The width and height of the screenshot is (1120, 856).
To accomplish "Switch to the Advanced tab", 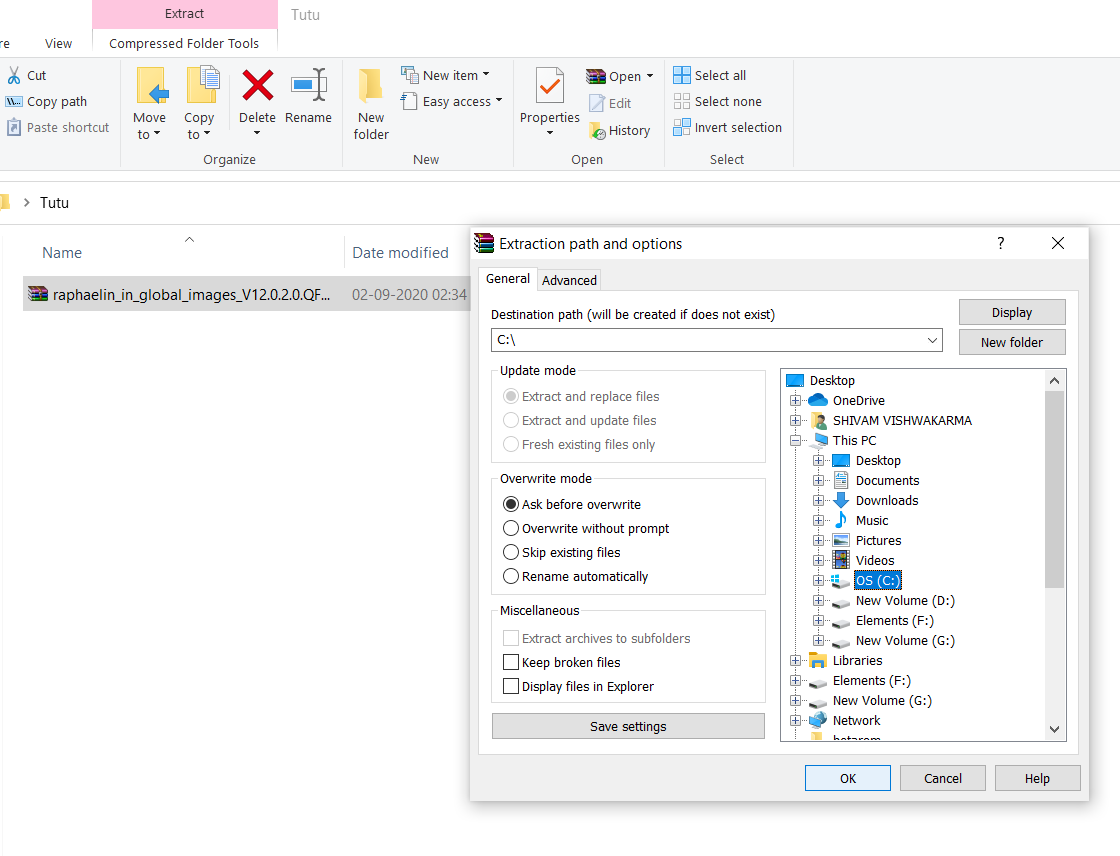I will (x=569, y=281).
